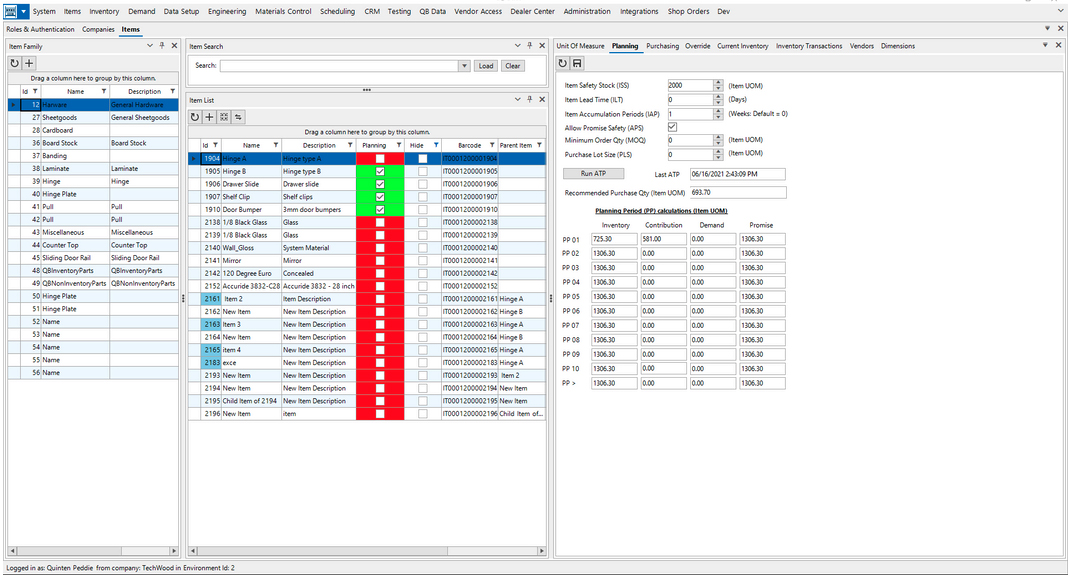The height and width of the screenshot is (577, 1070).
Task: Filter the Item List Id column
Action: (216, 145)
